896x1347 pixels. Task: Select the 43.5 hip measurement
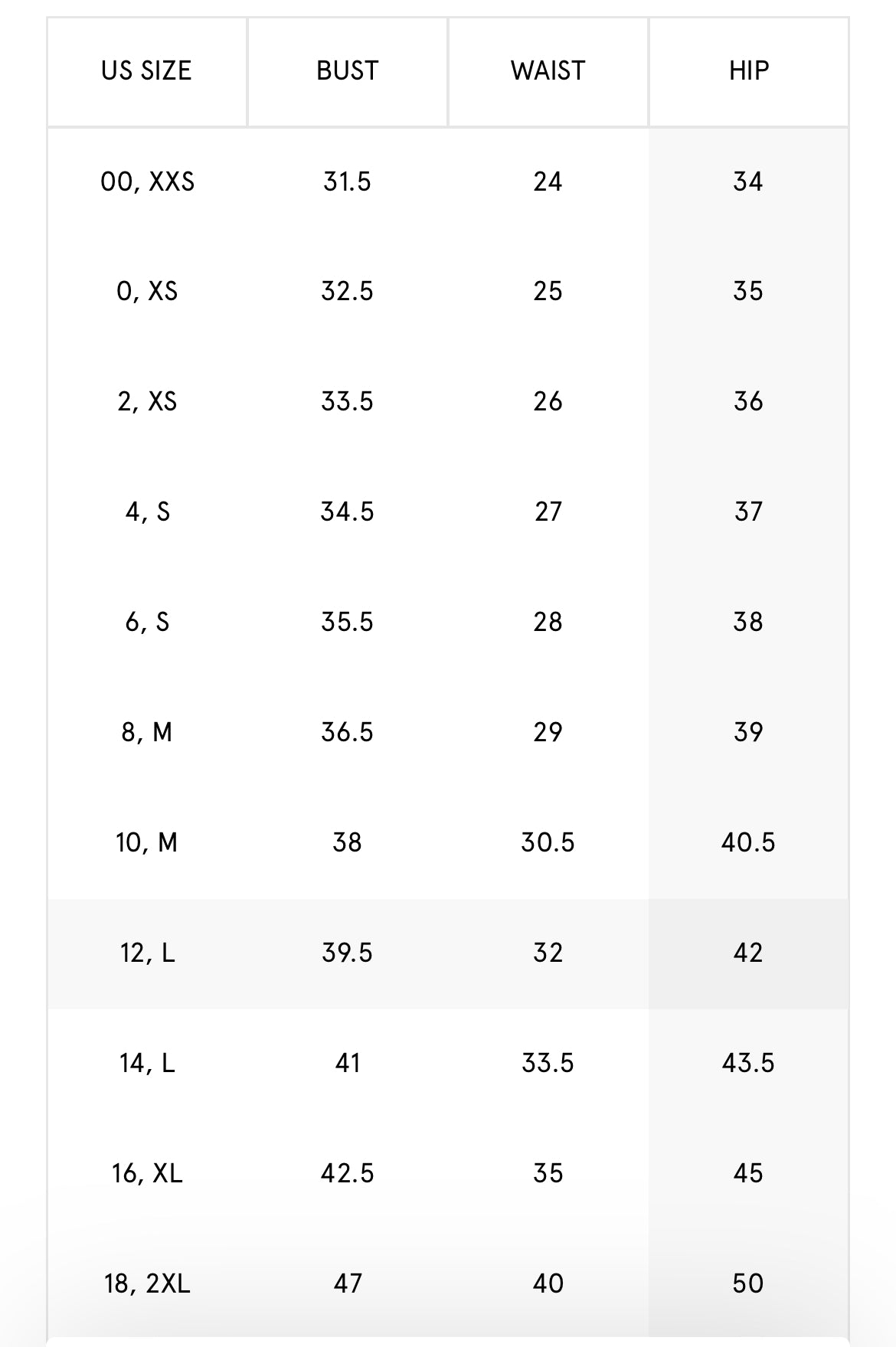tap(748, 1063)
